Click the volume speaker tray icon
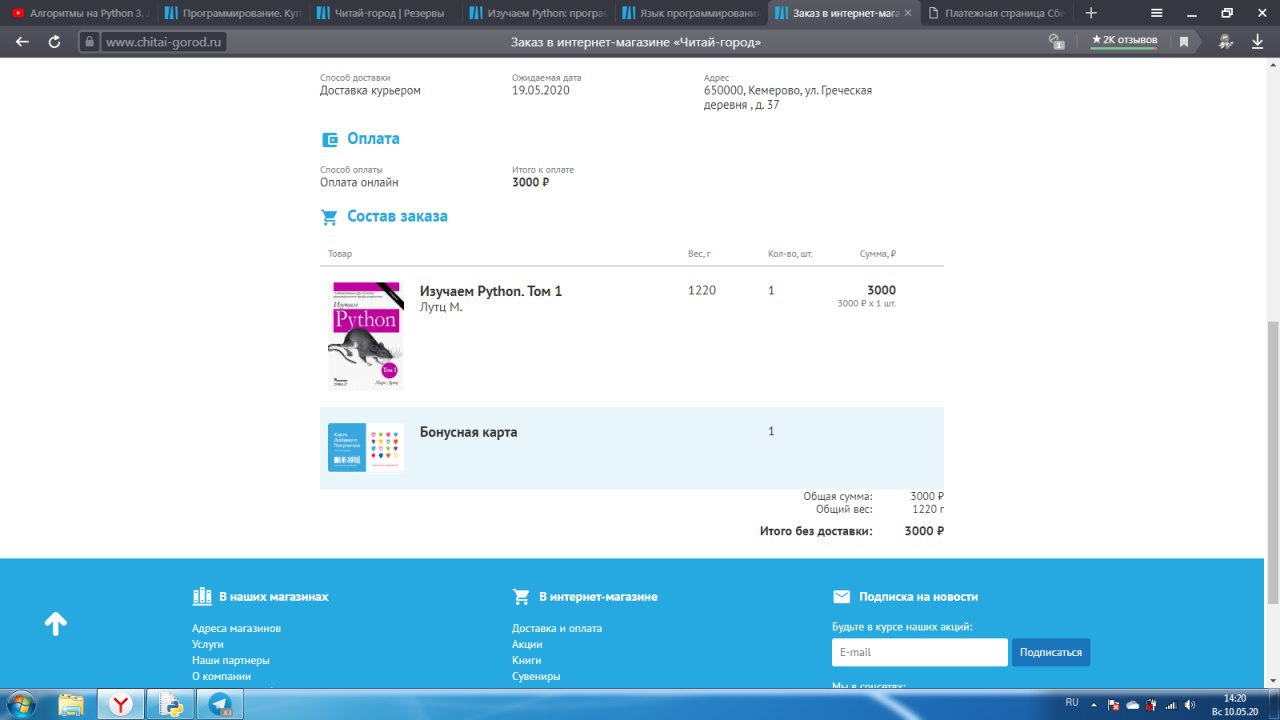This screenshot has height=720, width=1280. pos(1189,705)
